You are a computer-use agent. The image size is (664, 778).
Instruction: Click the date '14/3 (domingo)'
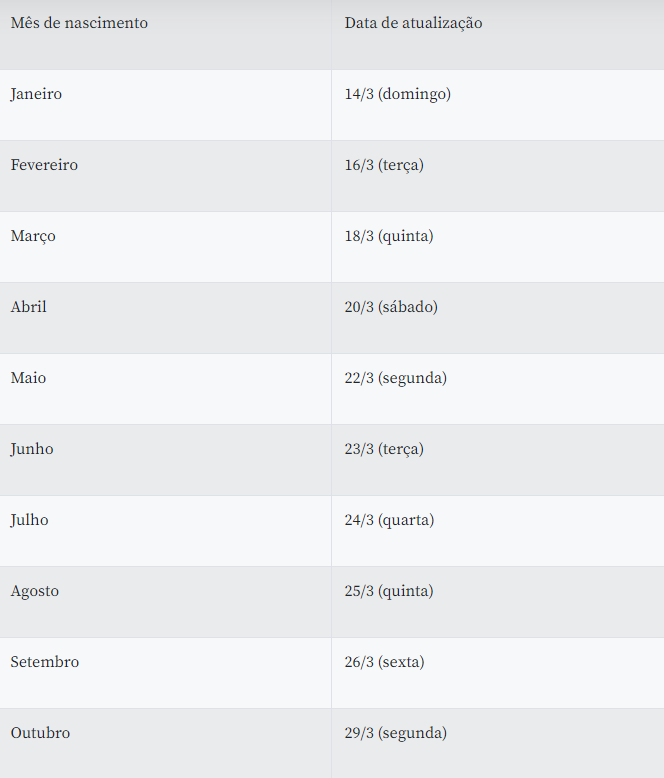click(x=397, y=94)
